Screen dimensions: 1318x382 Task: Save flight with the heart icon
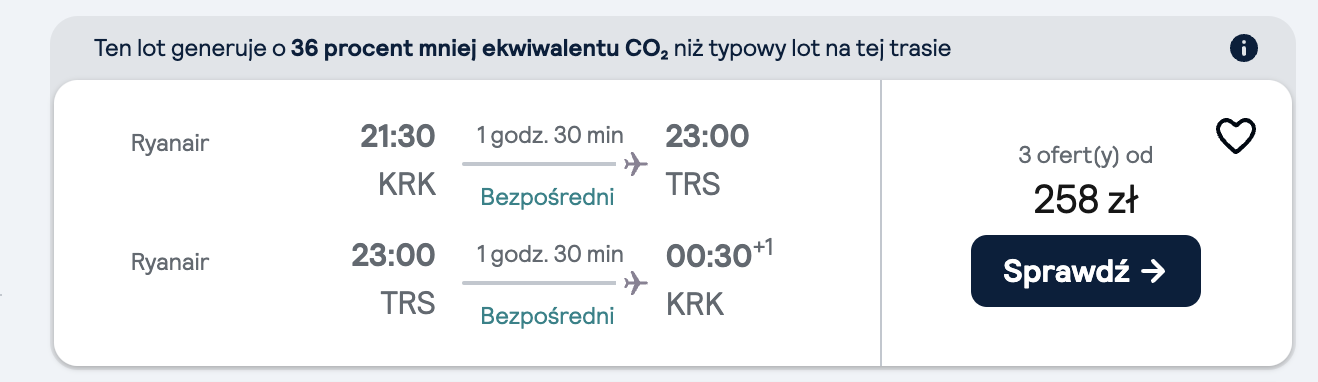1236,137
